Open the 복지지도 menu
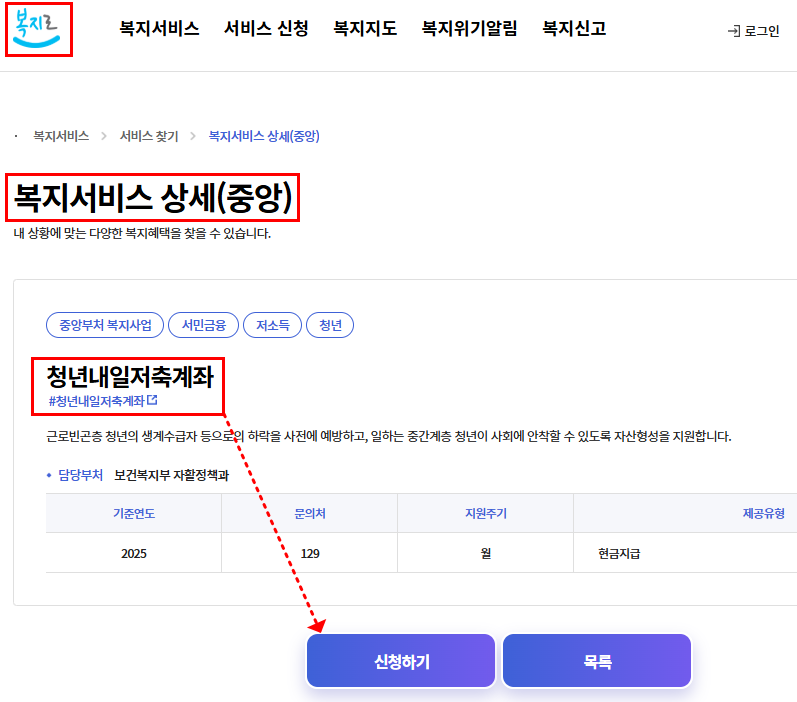 [365, 28]
